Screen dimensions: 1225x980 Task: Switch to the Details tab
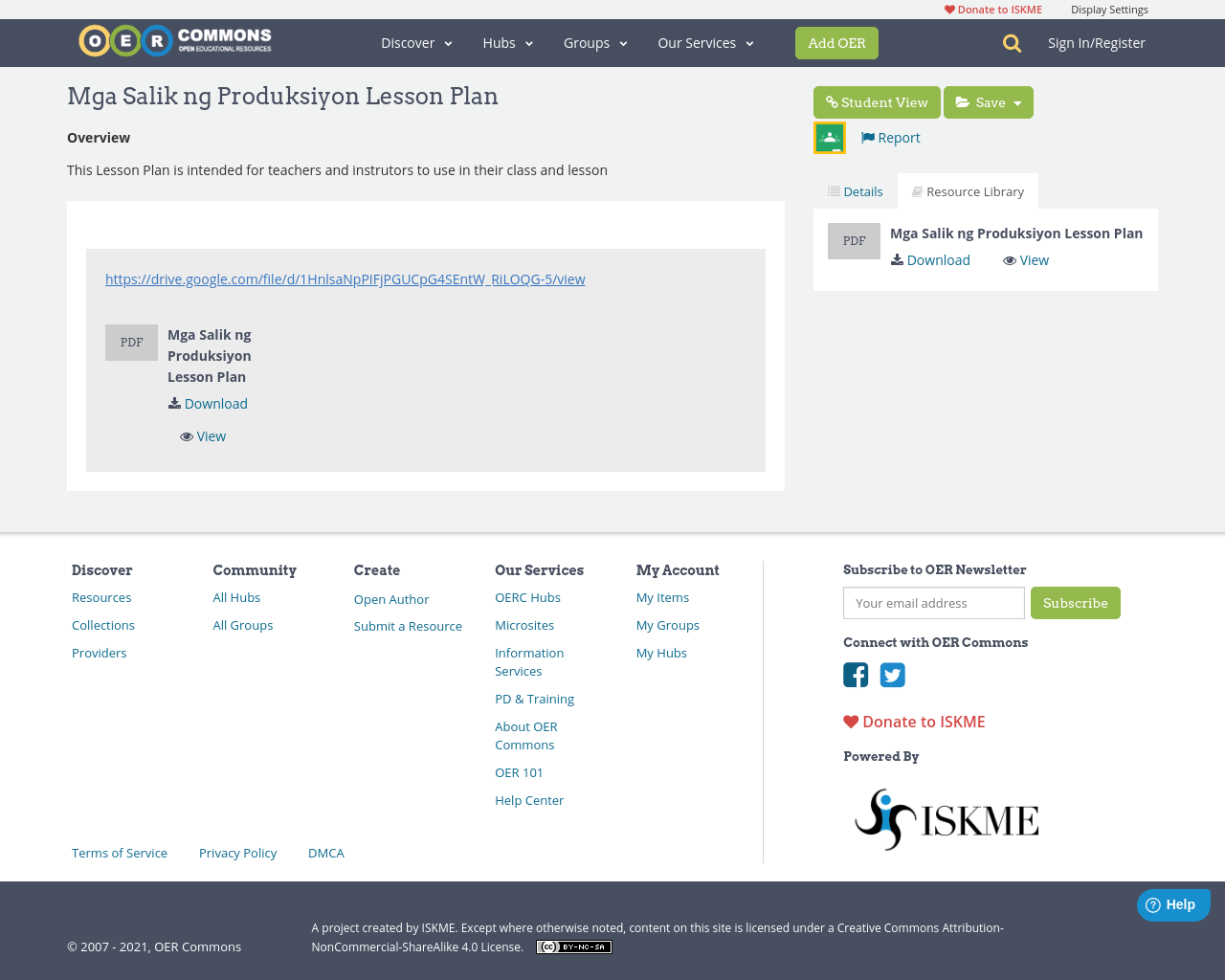point(855,190)
